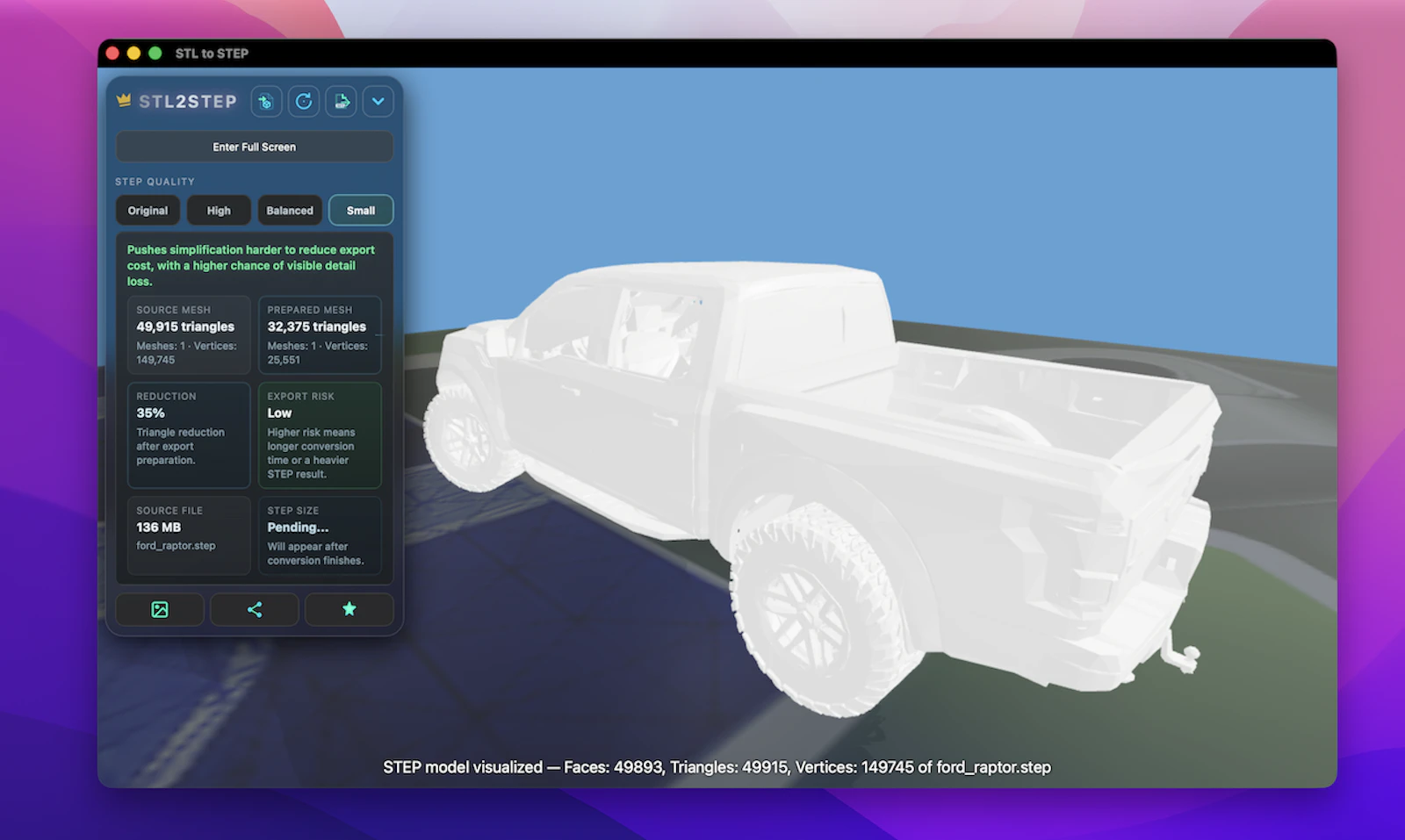Click the share icon button
The height and width of the screenshot is (840, 1405).
[255, 609]
